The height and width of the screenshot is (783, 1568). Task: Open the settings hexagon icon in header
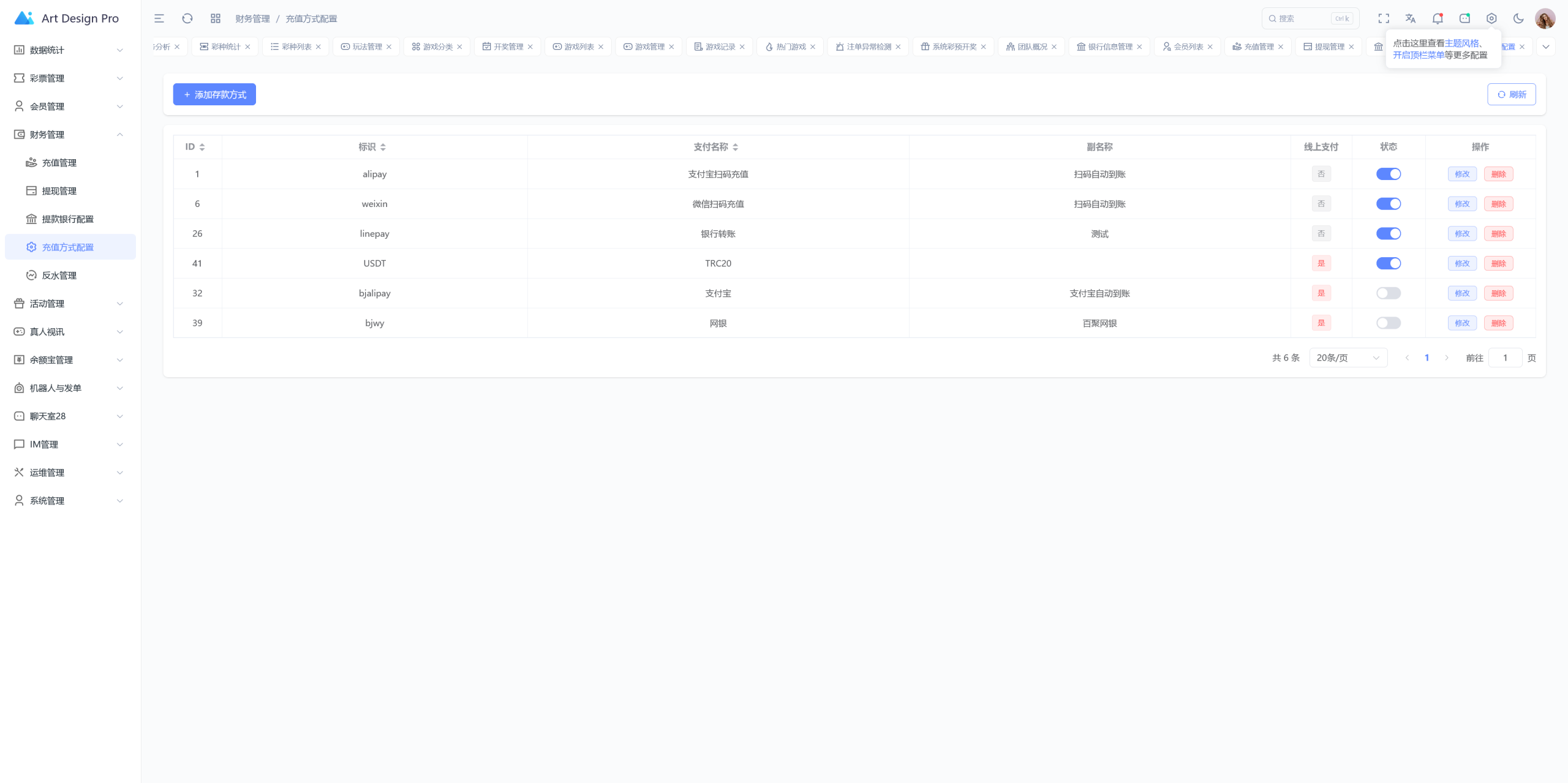coord(1491,18)
